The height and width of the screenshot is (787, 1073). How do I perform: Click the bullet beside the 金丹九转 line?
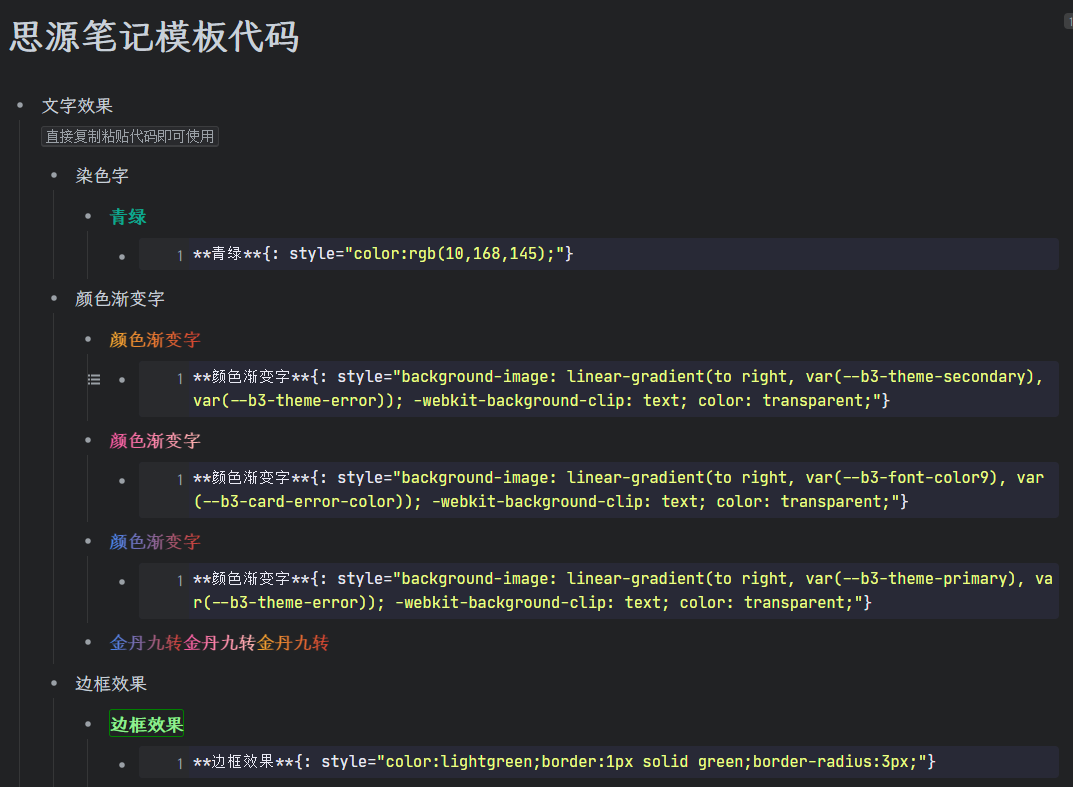[x=88, y=643]
